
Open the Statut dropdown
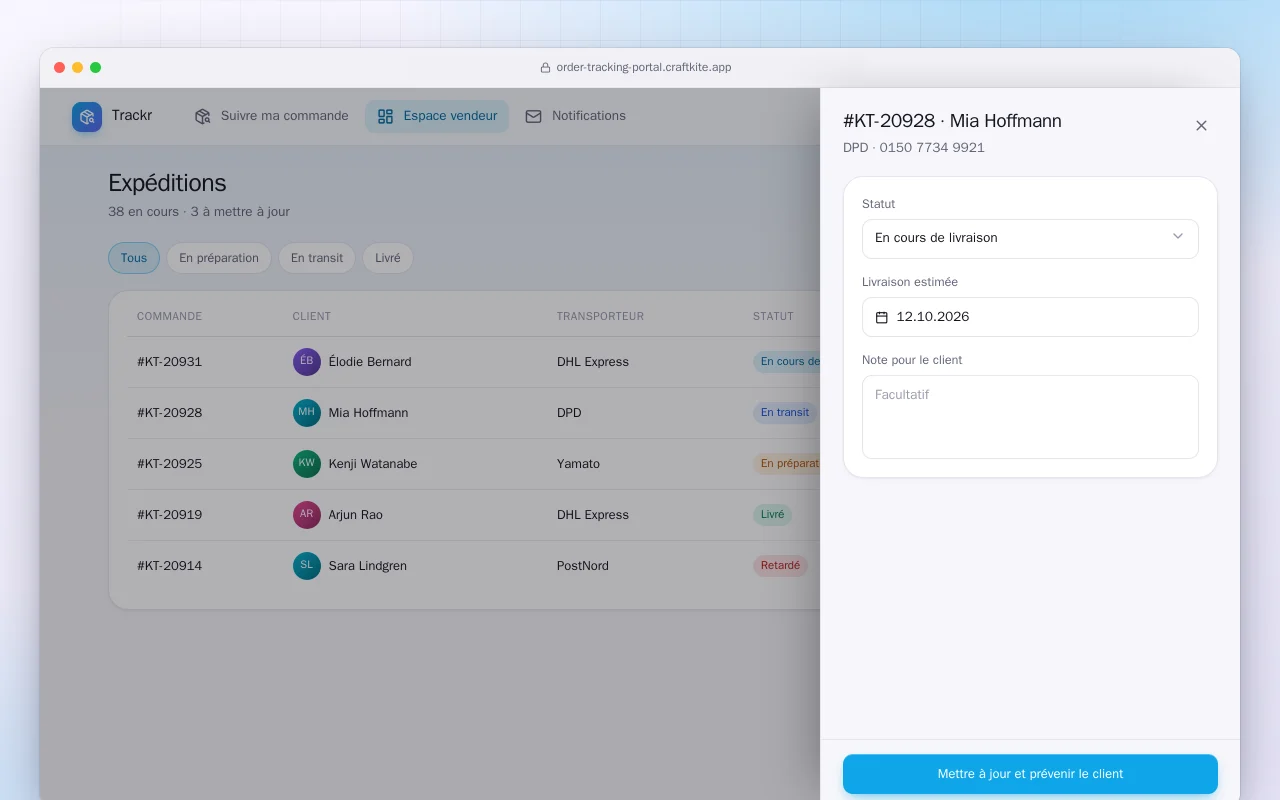point(1030,238)
